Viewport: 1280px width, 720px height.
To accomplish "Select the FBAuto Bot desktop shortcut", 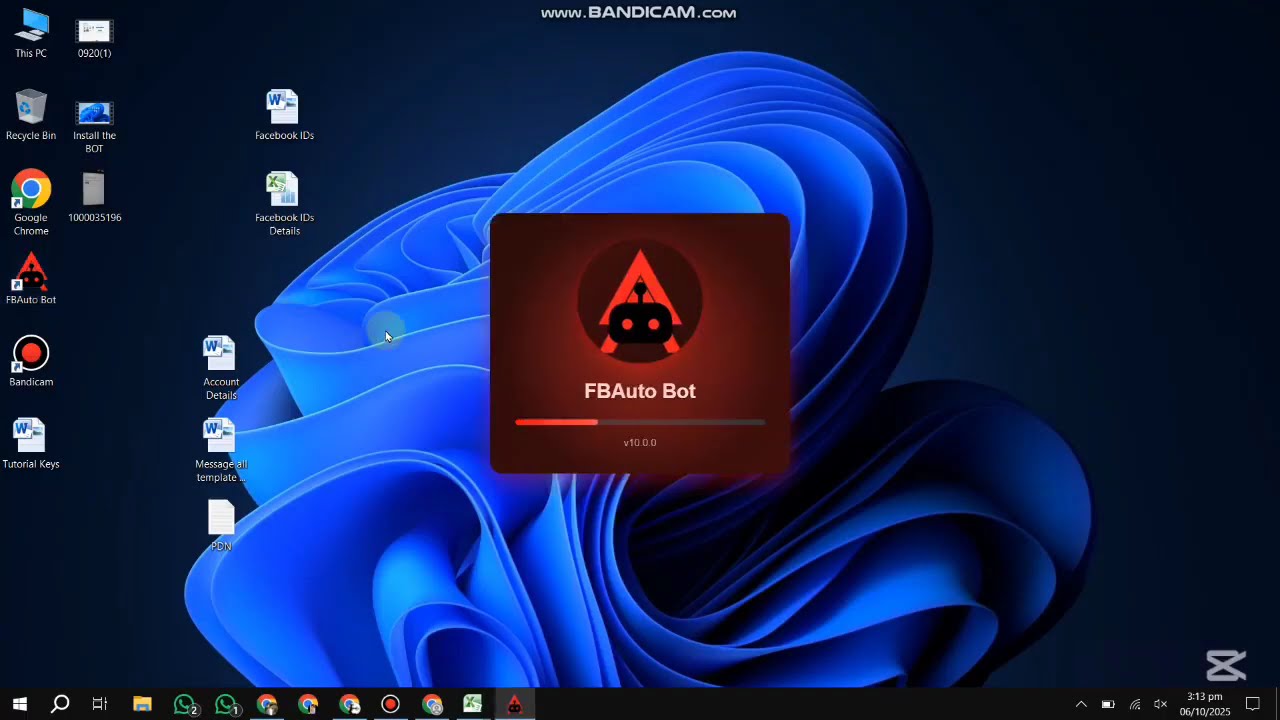I will pyautogui.click(x=31, y=279).
